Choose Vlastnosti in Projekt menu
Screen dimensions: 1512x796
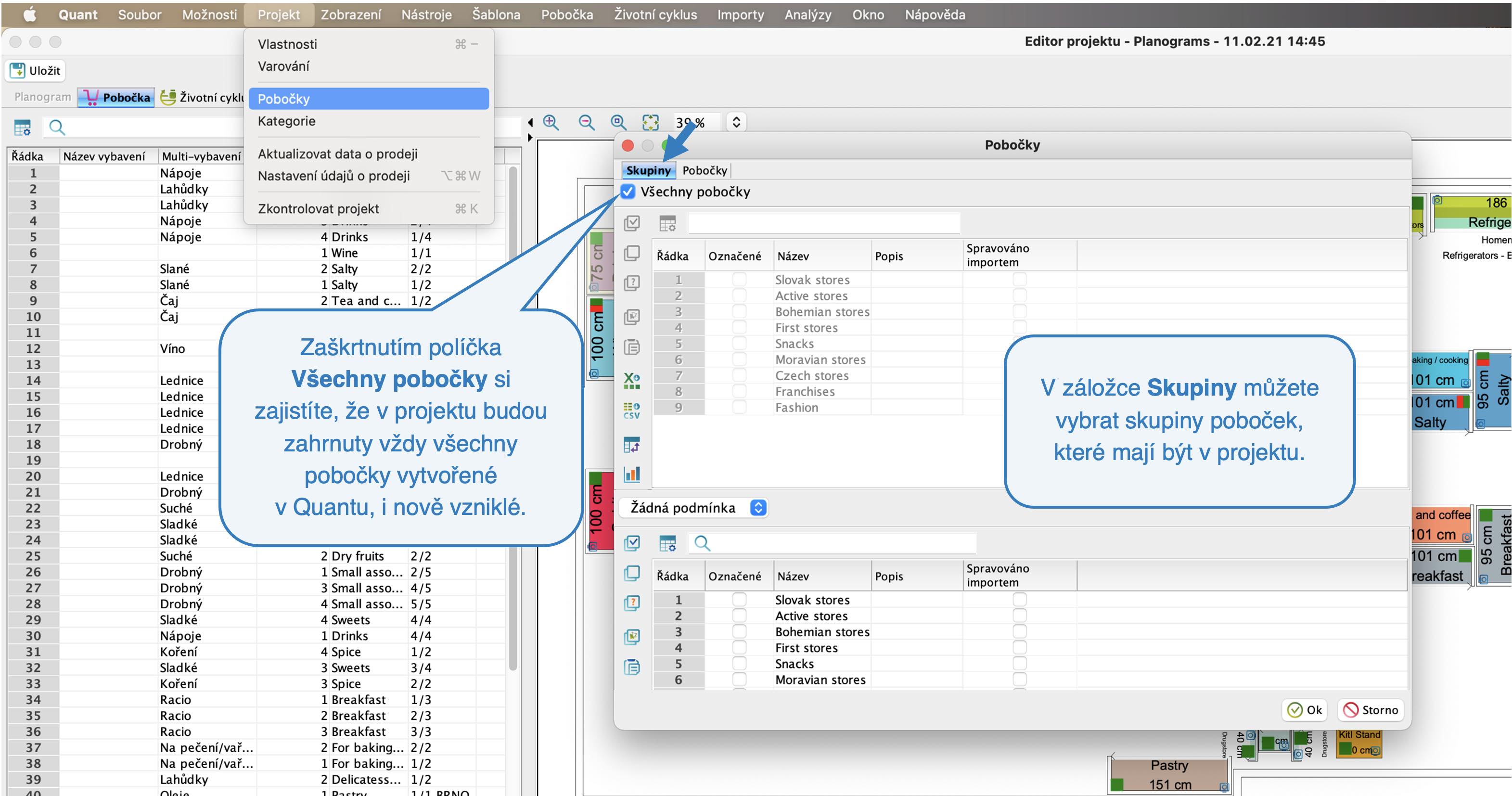click(x=369, y=44)
